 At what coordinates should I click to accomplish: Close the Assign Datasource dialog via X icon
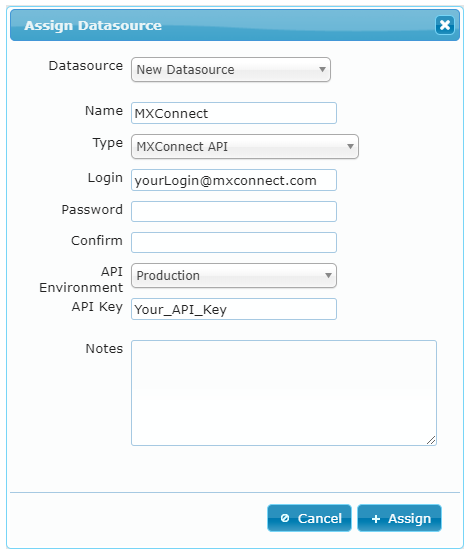click(x=445, y=25)
